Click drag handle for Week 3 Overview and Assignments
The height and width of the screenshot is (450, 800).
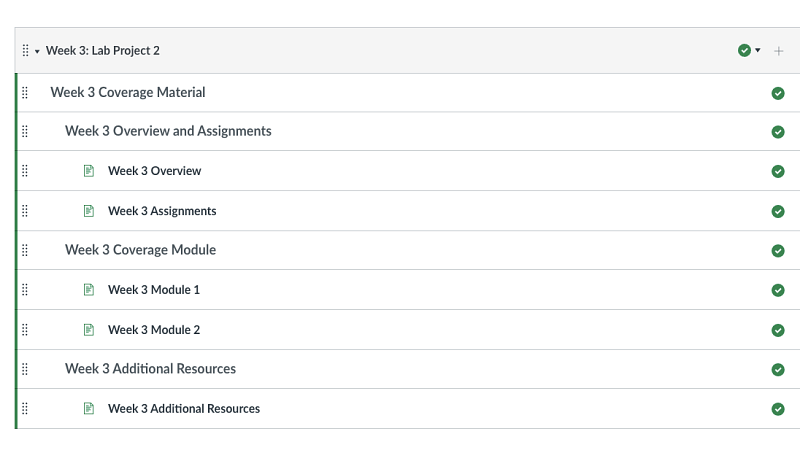[25, 131]
